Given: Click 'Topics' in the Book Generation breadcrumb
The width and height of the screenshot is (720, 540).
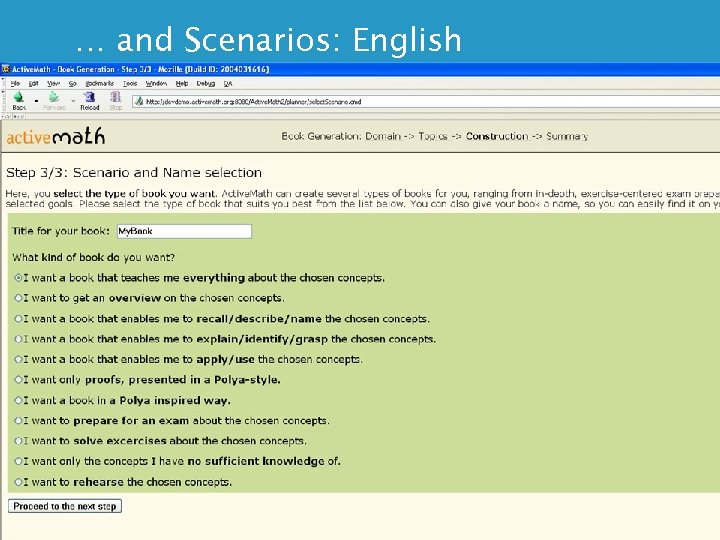Looking at the screenshot, I should click(433, 136).
